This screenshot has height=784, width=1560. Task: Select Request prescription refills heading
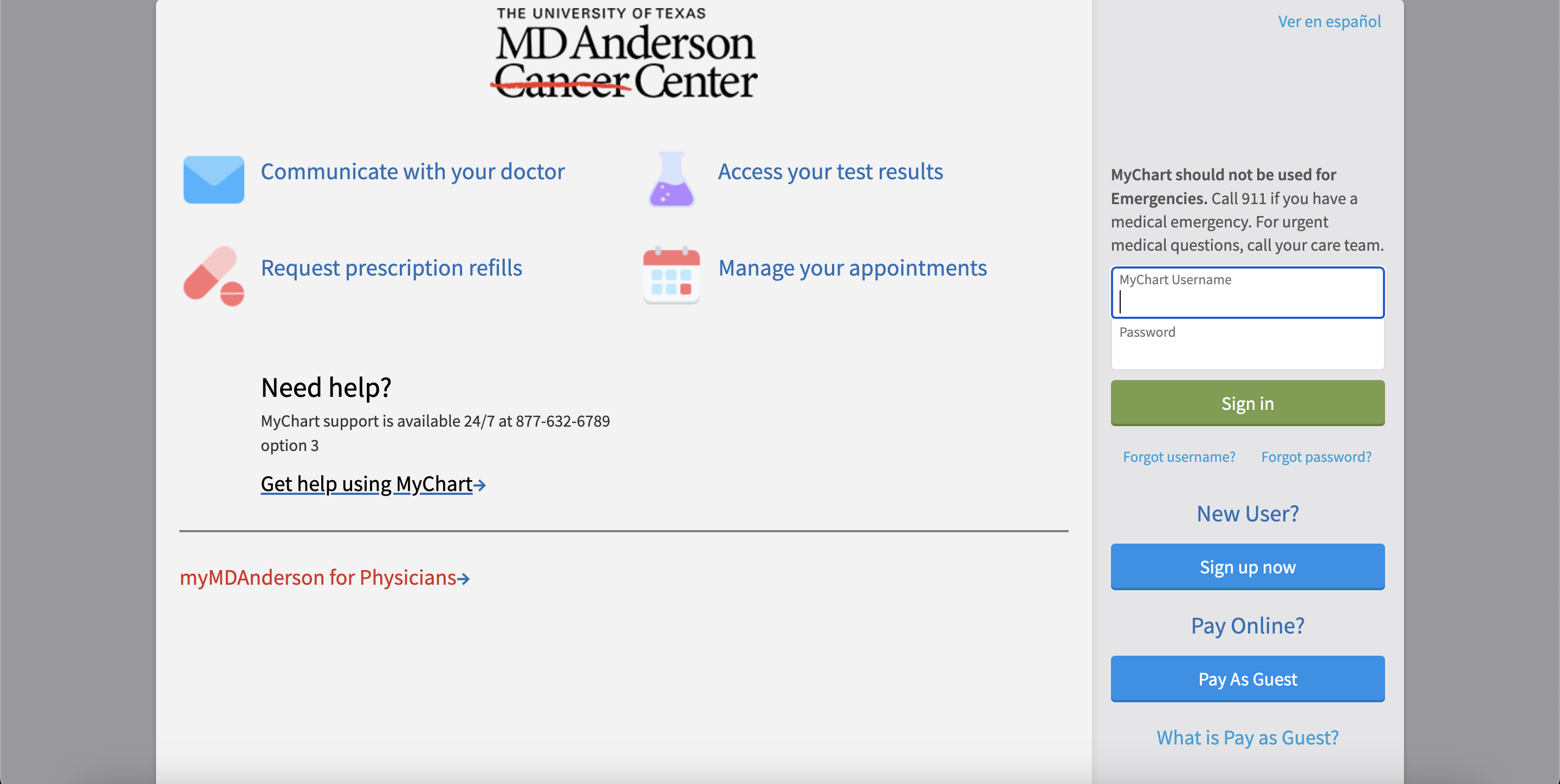[391, 268]
